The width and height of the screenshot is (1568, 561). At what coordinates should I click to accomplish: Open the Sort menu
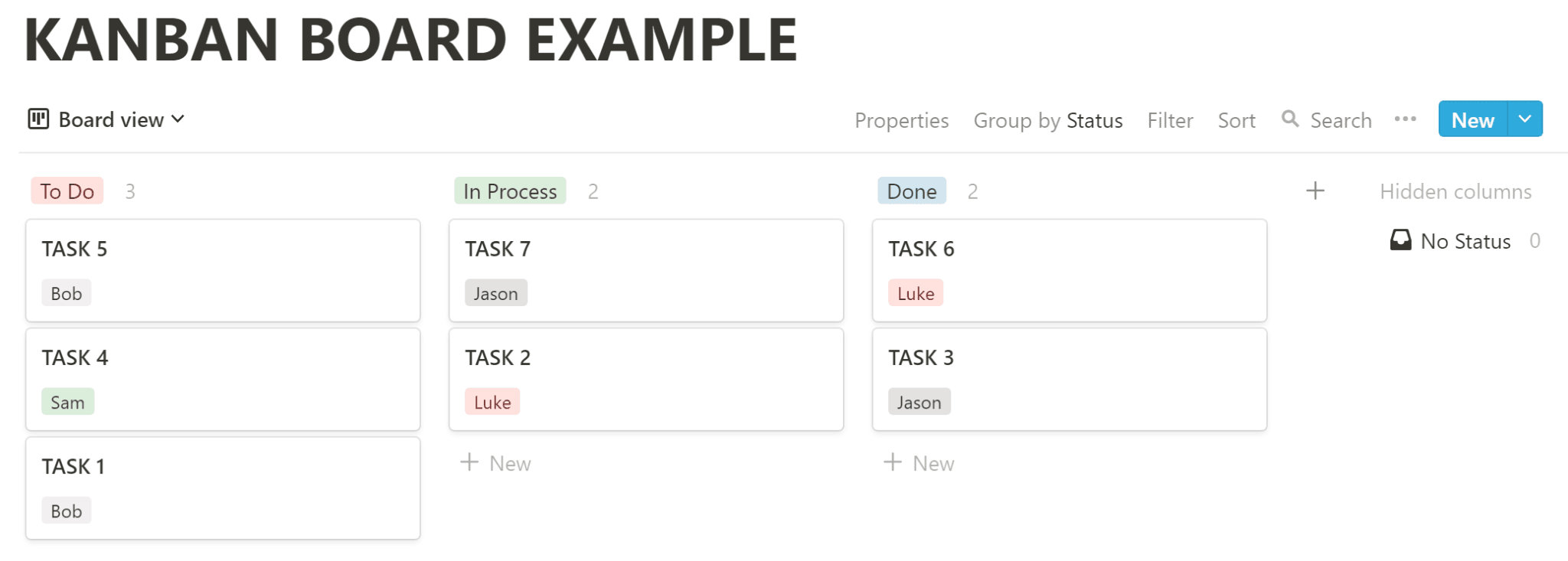(x=1236, y=120)
